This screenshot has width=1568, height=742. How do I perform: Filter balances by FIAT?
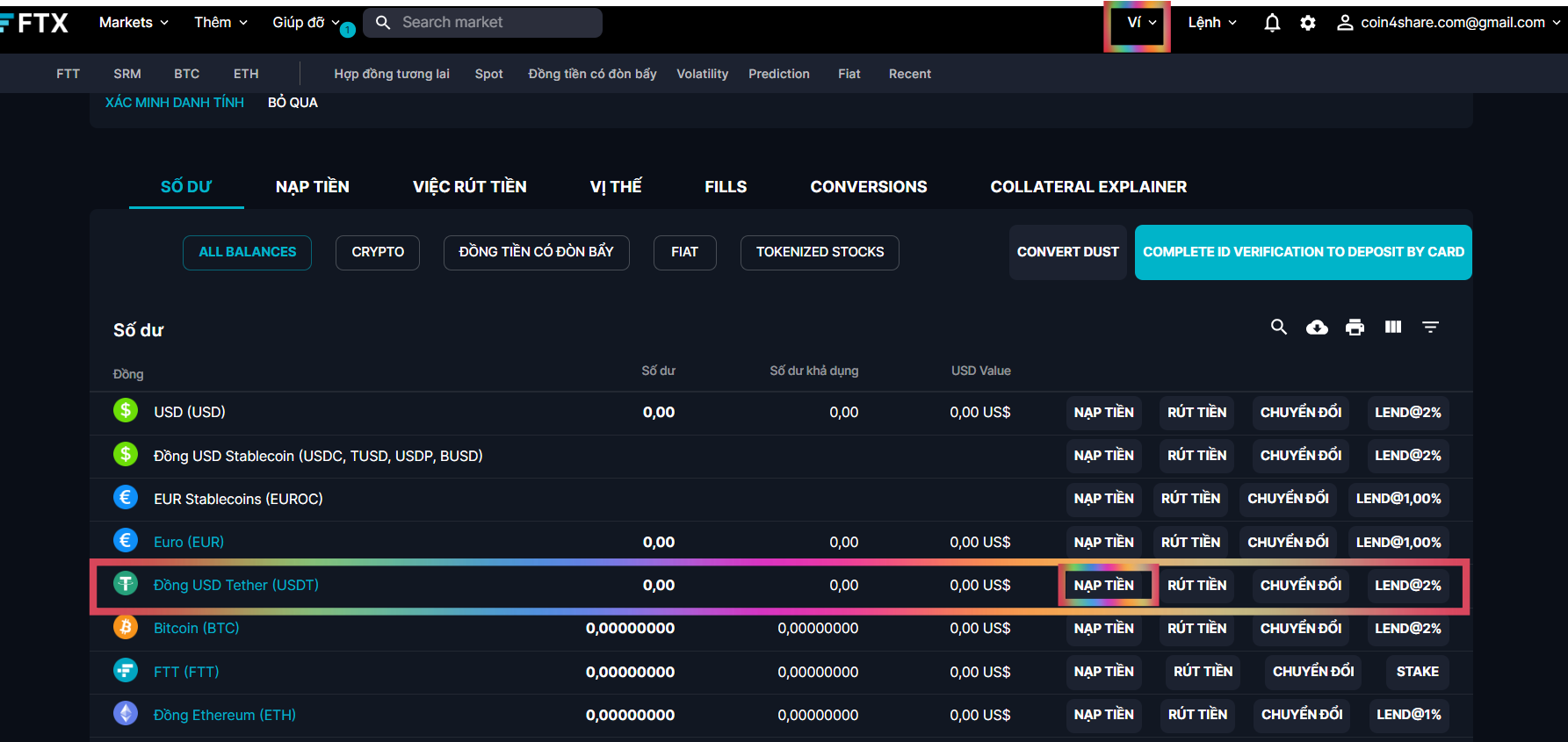(684, 252)
